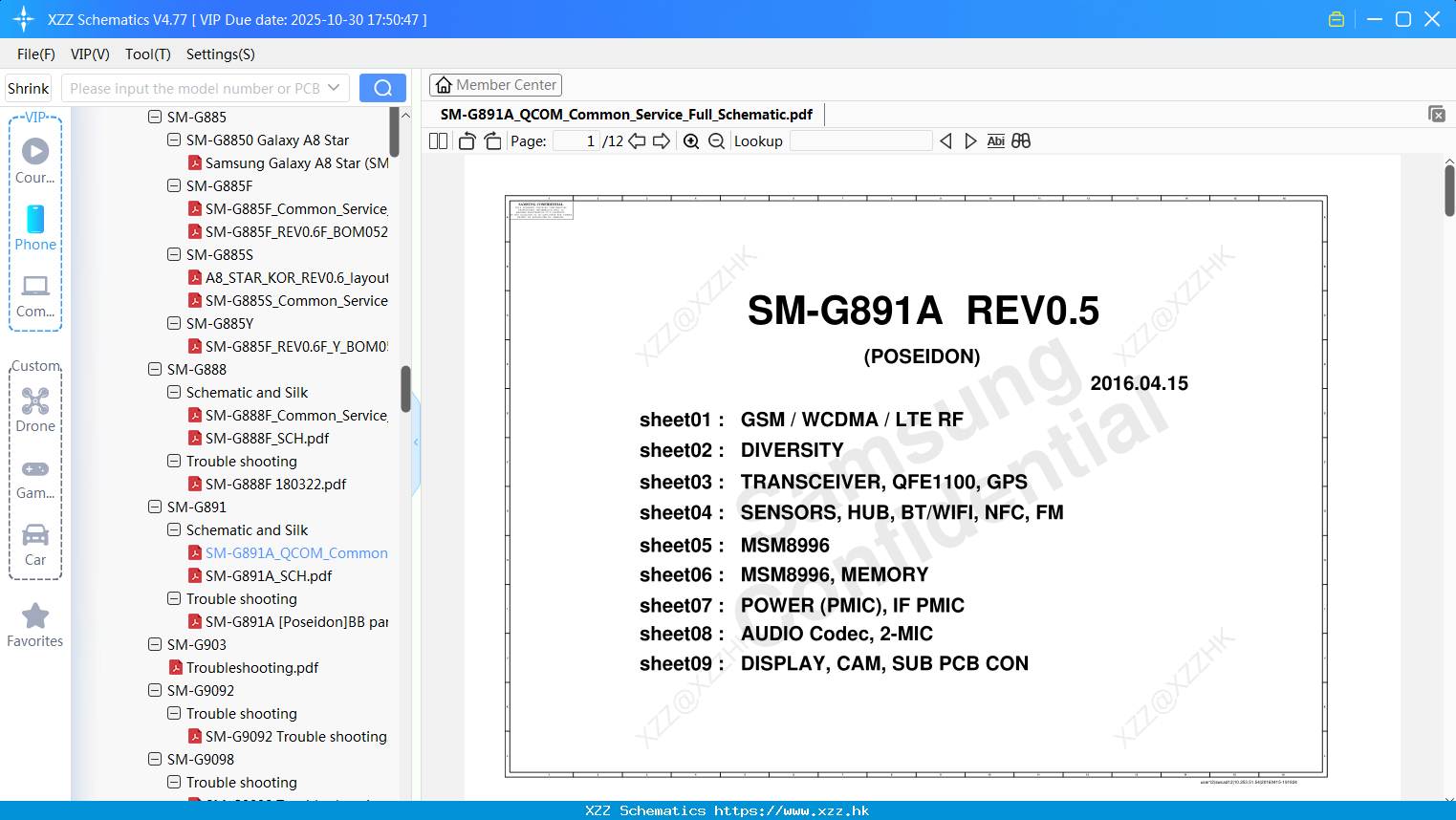
Task: Collapse the SM-G885S node
Action: [x=174, y=254]
